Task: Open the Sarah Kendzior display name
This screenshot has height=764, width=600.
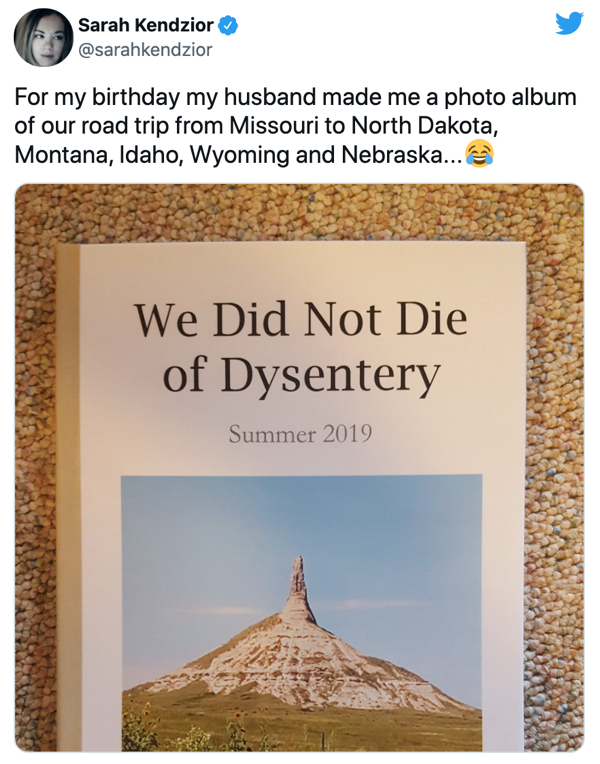Action: coord(147,25)
